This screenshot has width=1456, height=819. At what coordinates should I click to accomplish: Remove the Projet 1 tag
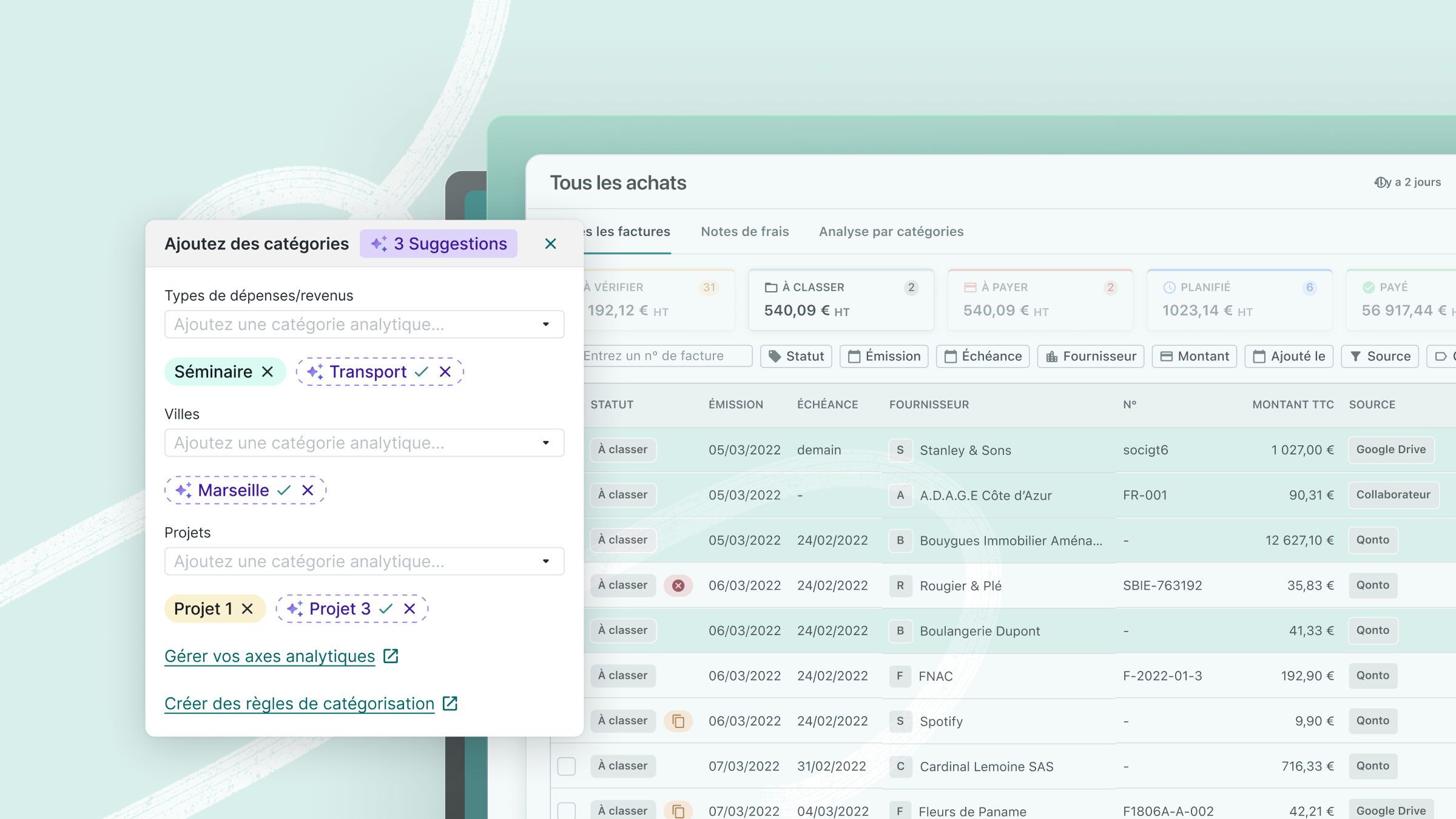247,608
